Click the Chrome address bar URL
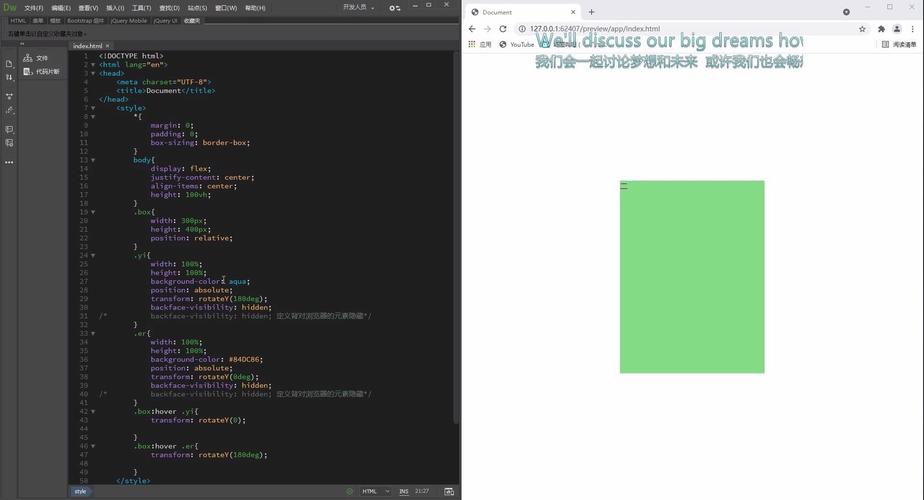Viewport: 924px width, 500px height. (x=594, y=29)
